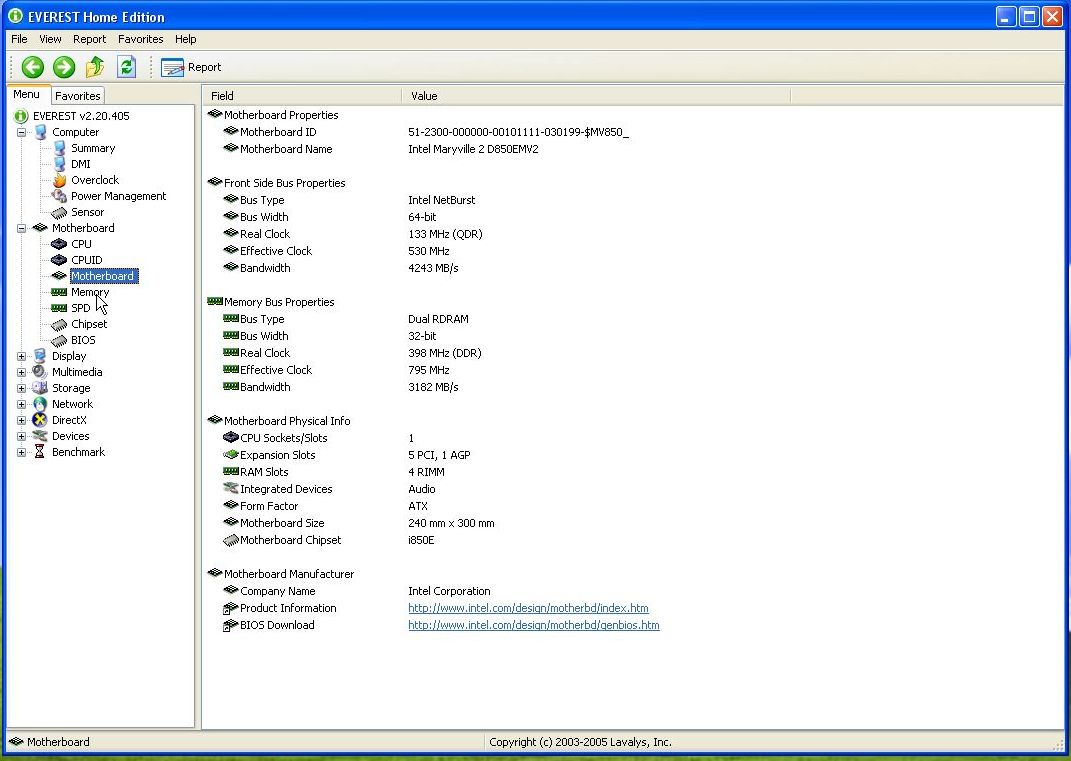Open the BIOS Download genbios.htm link
The height and width of the screenshot is (761, 1071).
[x=533, y=625]
